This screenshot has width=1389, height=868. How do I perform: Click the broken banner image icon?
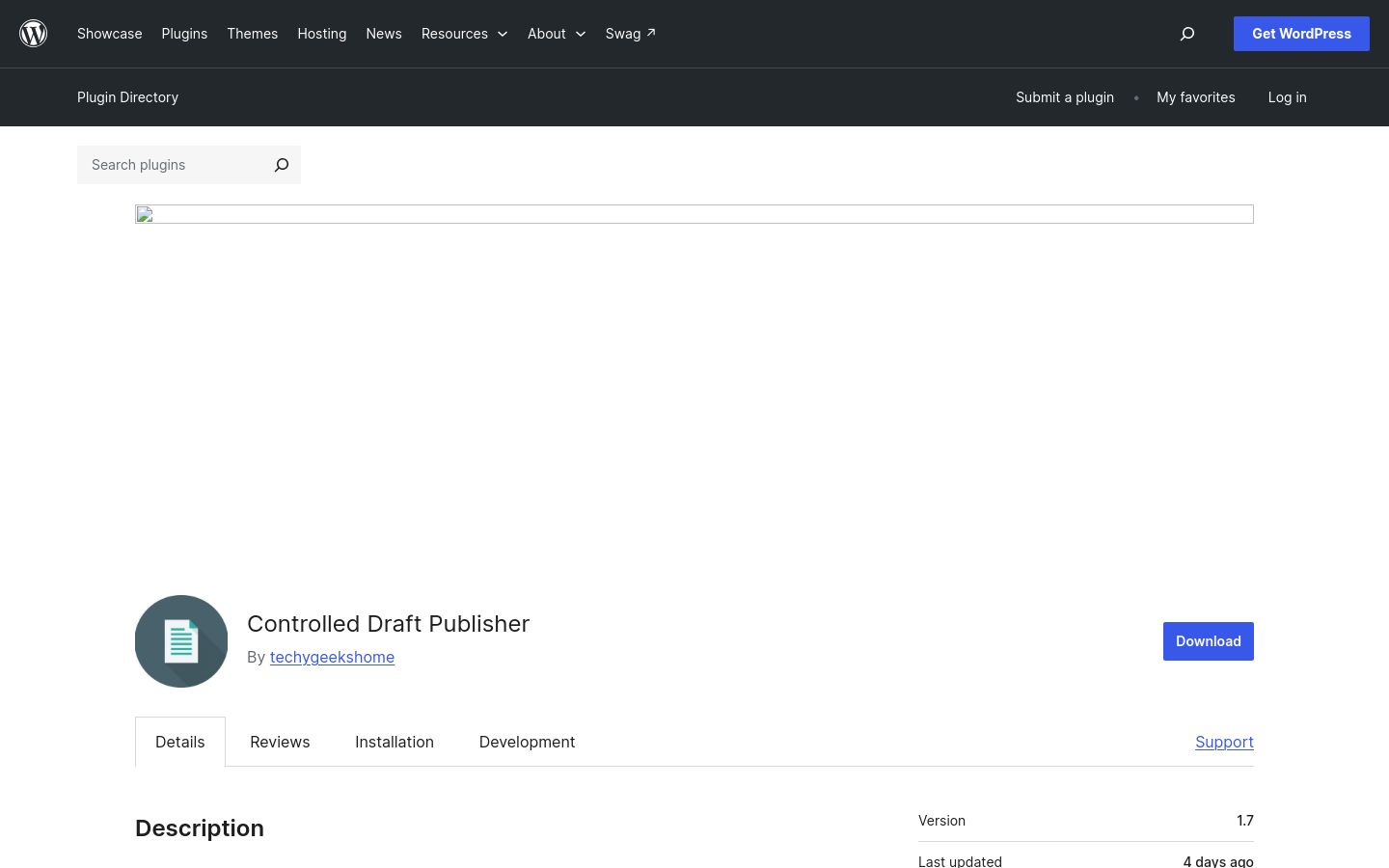(145, 214)
